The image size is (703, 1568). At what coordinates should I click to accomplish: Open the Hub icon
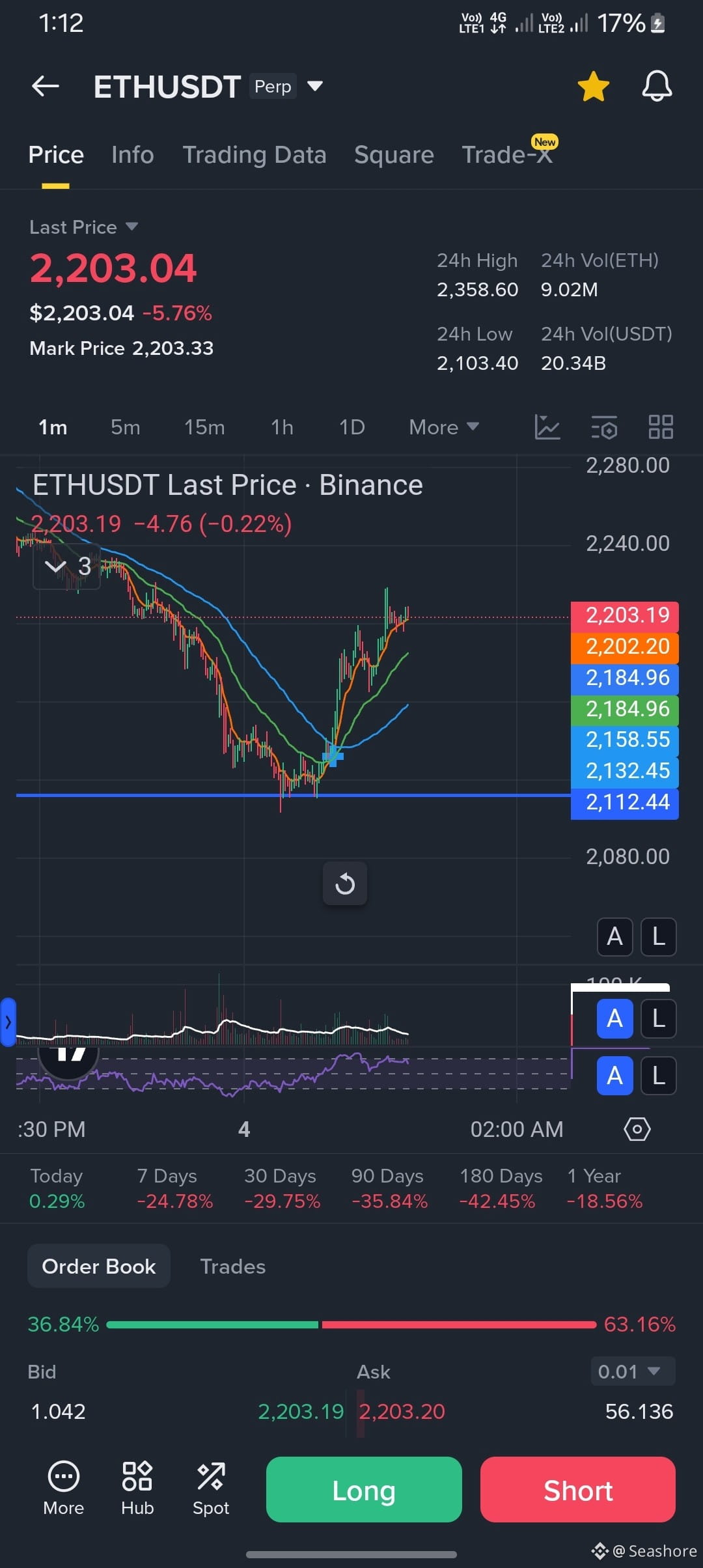coord(137,1489)
